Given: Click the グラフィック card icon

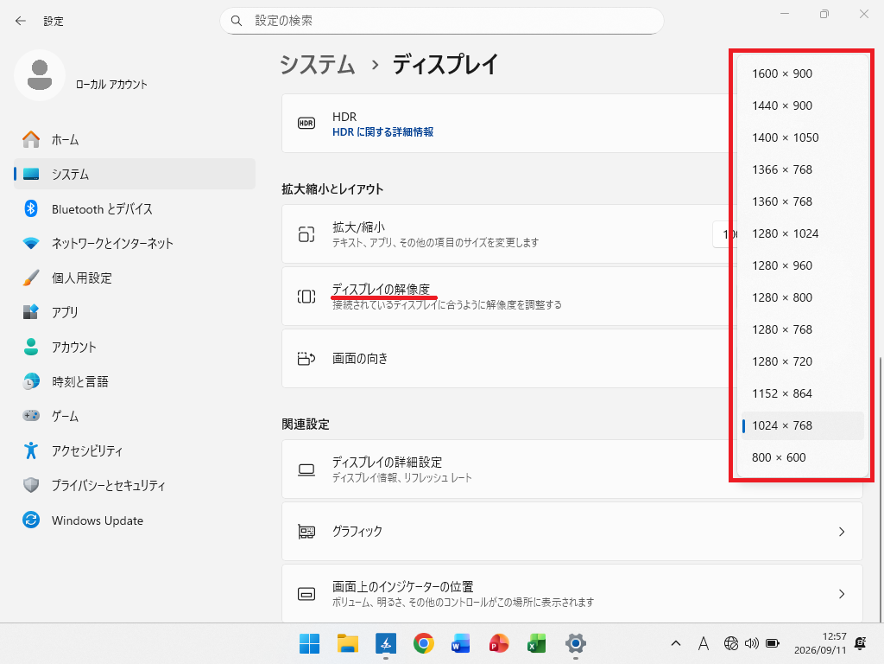Looking at the screenshot, I should (306, 532).
